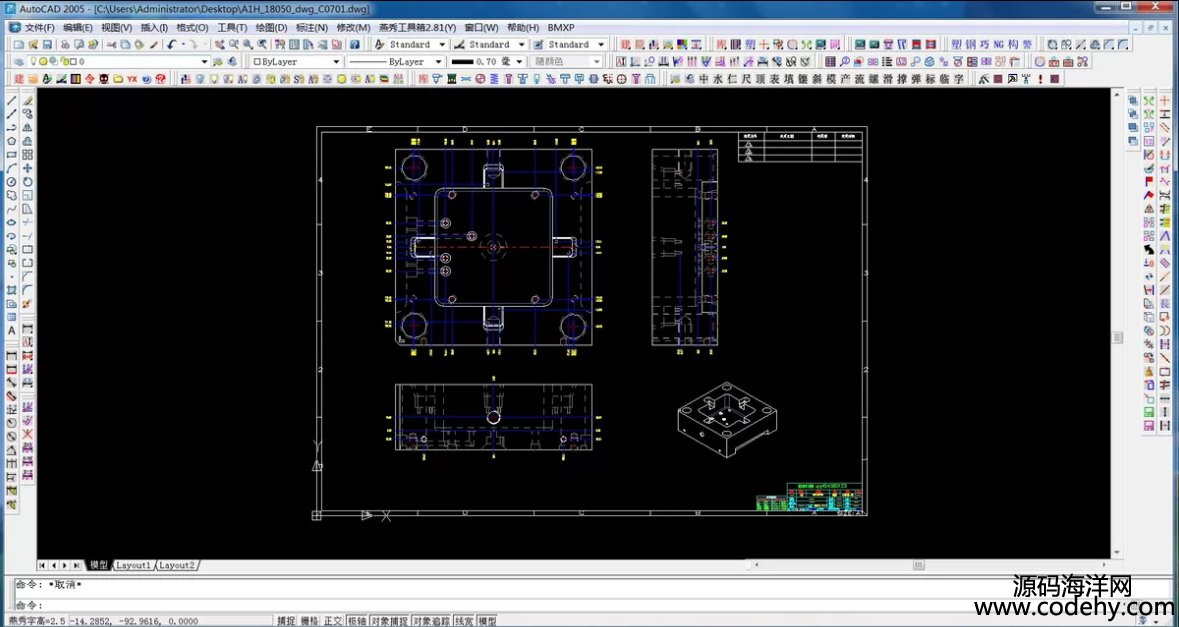Viewport: 1179px width, 627px height.
Task: Open the BMXP menu
Action: [x=561, y=28]
